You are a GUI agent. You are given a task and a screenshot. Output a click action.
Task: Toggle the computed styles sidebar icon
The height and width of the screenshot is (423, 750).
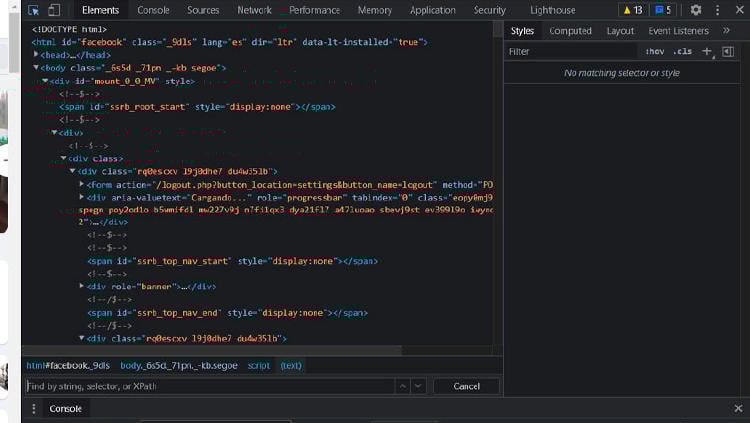click(x=728, y=51)
